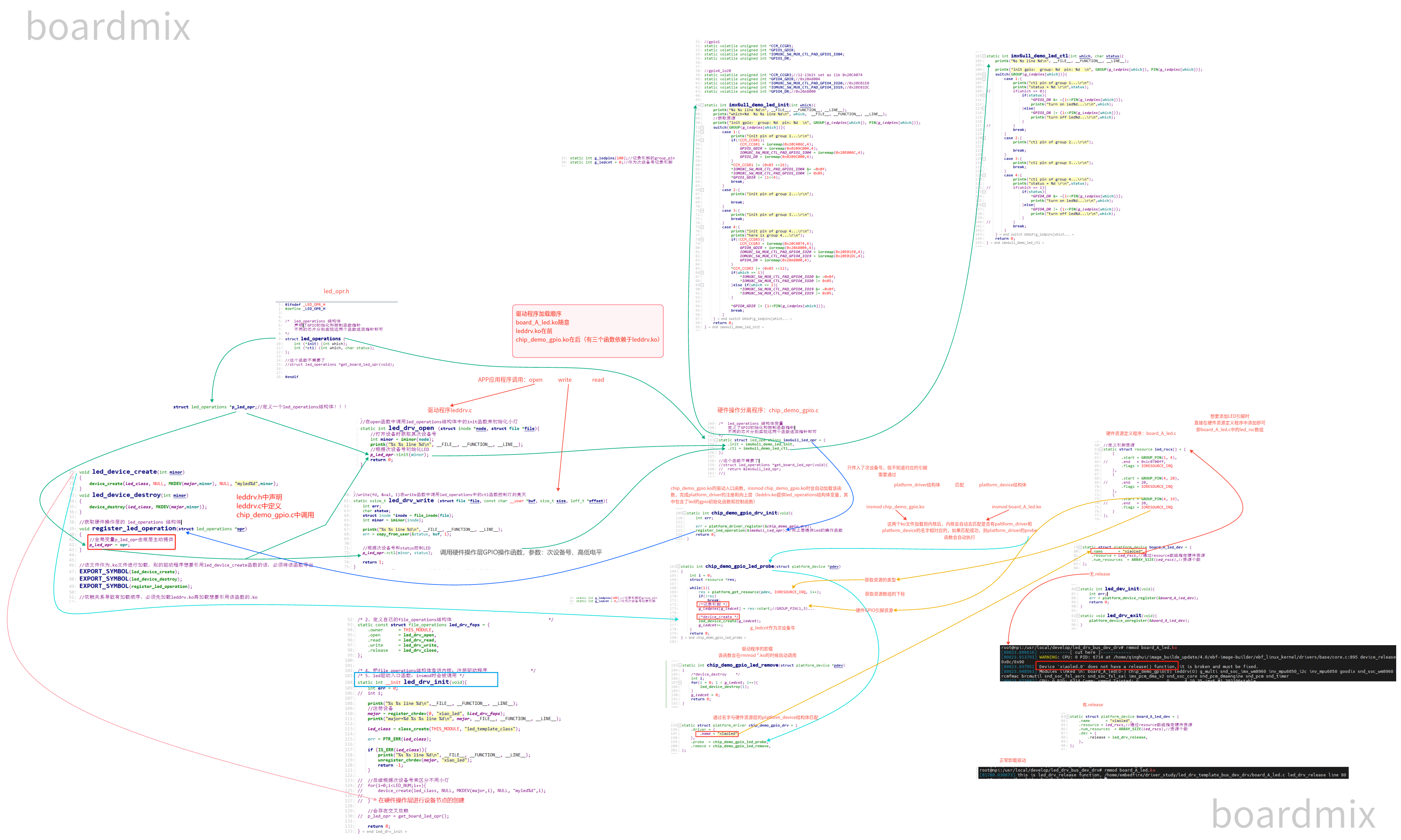Click the EXPORT_SYMBOL(led_device_create) line
Viewport: 1401px width, 840px height.
pos(129,572)
